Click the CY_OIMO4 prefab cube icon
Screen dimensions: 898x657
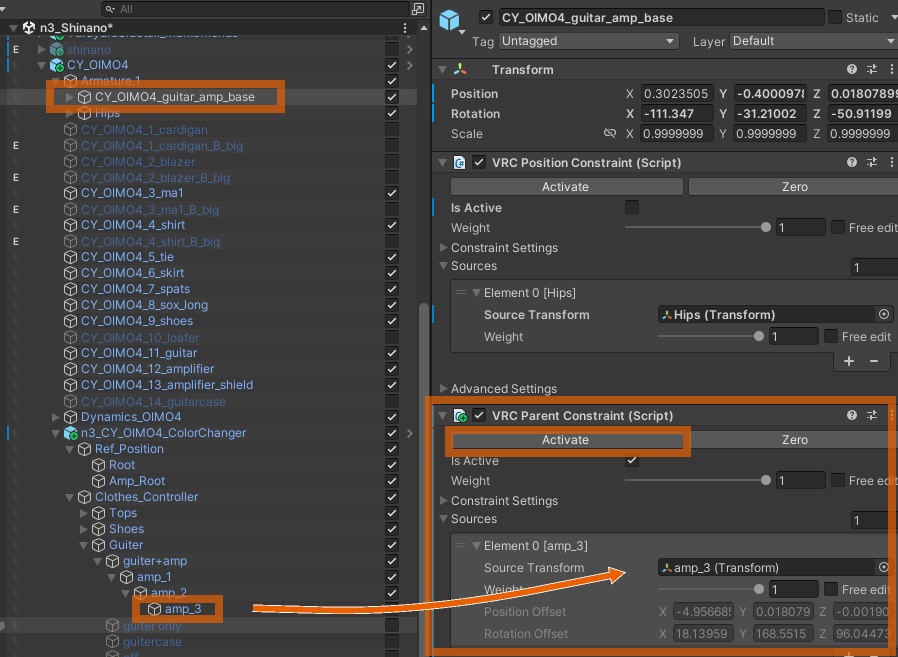coord(56,65)
